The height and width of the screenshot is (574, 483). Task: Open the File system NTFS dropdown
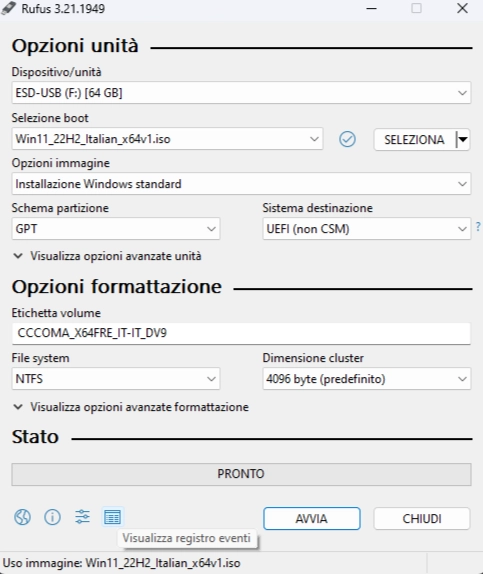[116, 379]
